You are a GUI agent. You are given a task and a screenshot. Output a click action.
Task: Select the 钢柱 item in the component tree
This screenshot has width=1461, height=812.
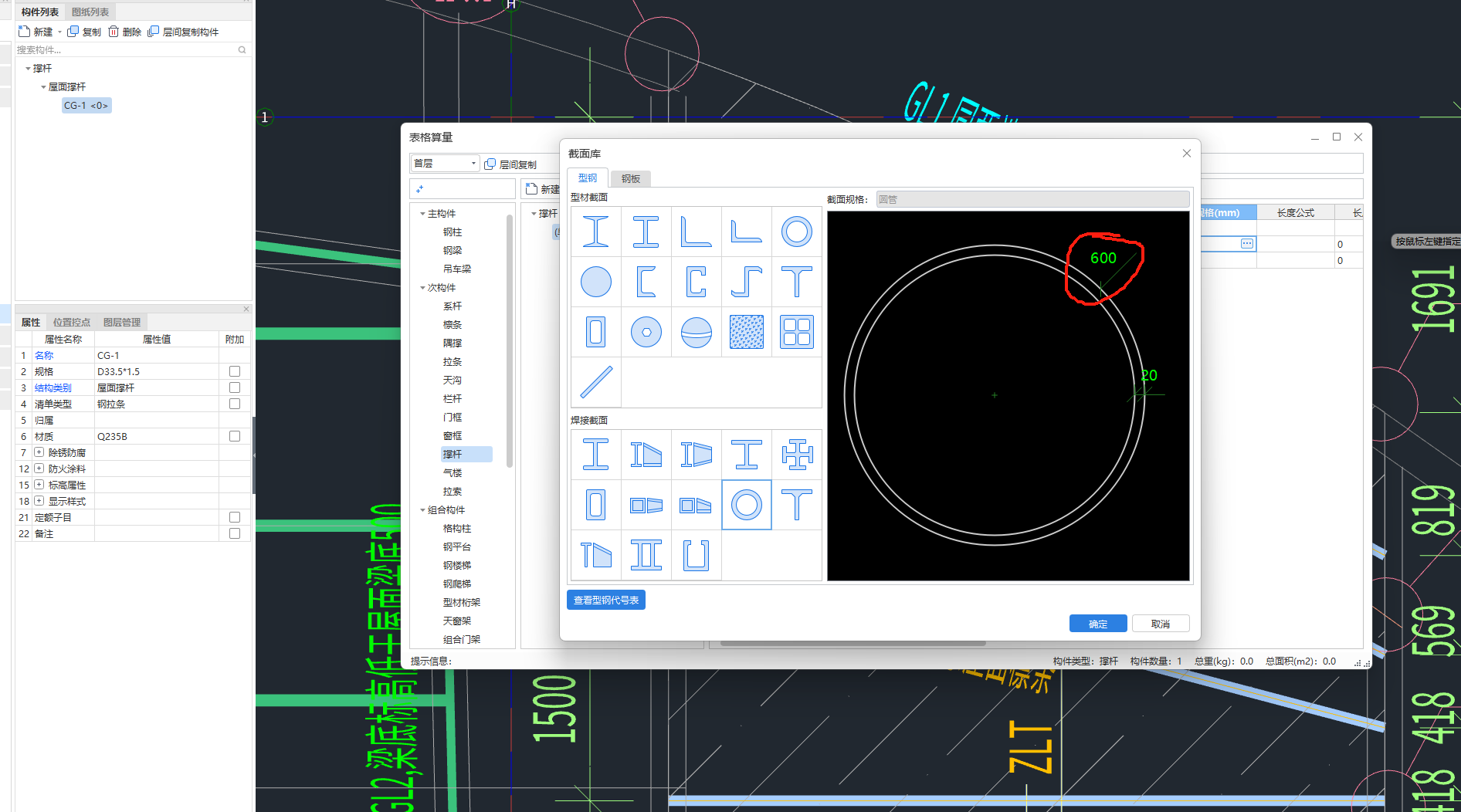click(x=453, y=232)
